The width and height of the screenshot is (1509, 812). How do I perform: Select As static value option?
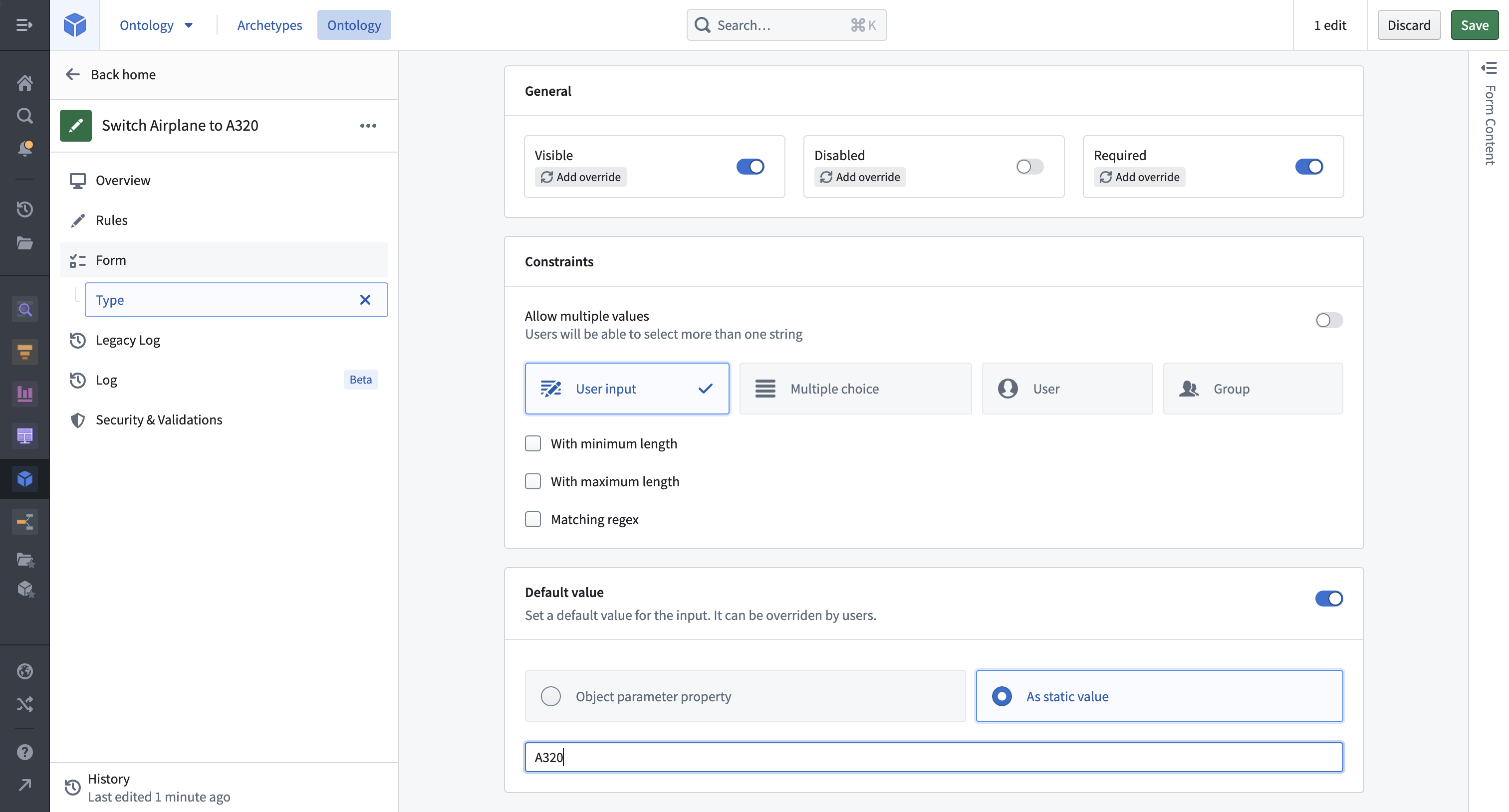coord(1159,696)
